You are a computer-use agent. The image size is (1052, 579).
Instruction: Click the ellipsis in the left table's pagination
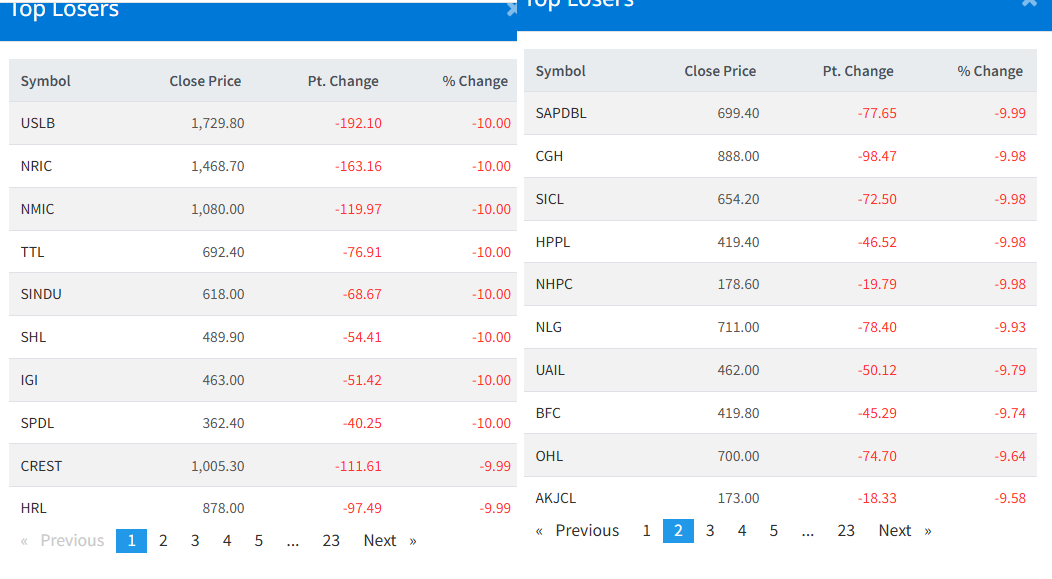(293, 541)
